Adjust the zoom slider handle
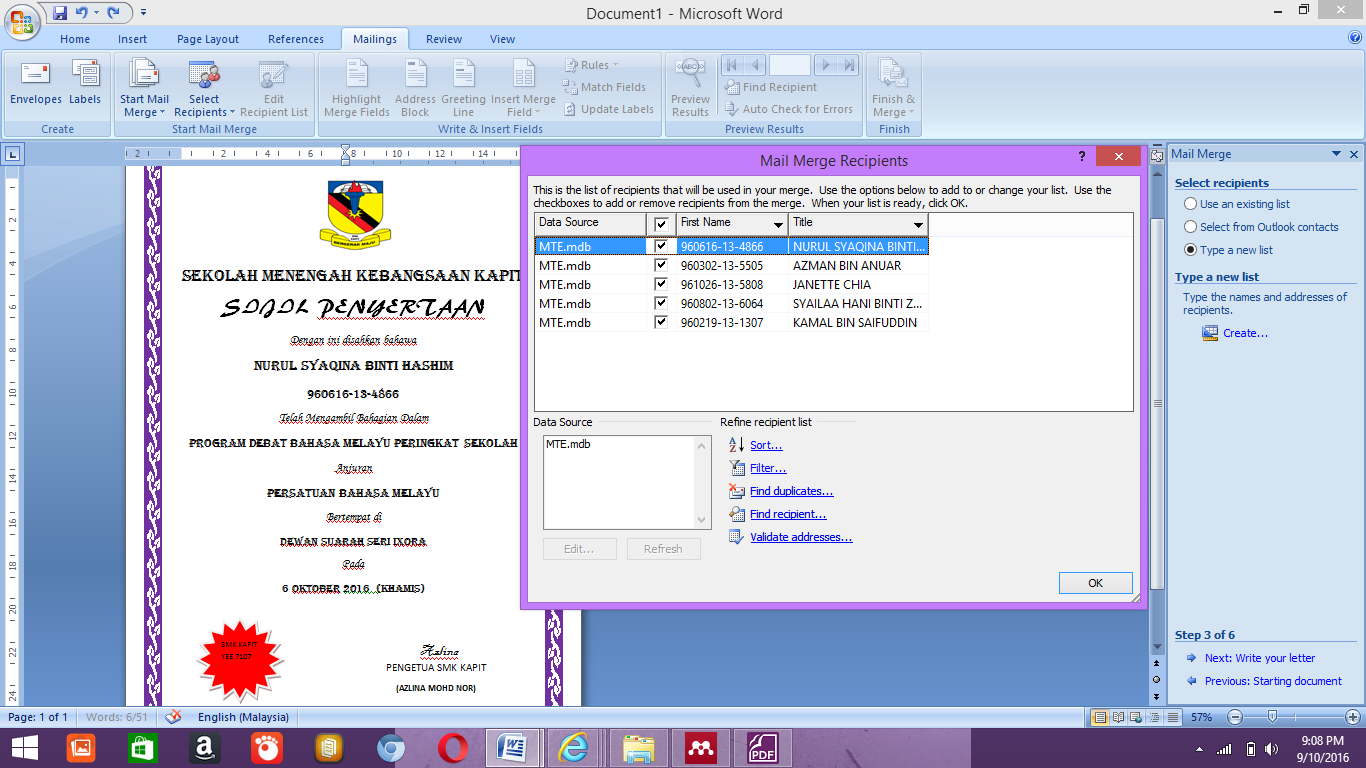 1272,717
